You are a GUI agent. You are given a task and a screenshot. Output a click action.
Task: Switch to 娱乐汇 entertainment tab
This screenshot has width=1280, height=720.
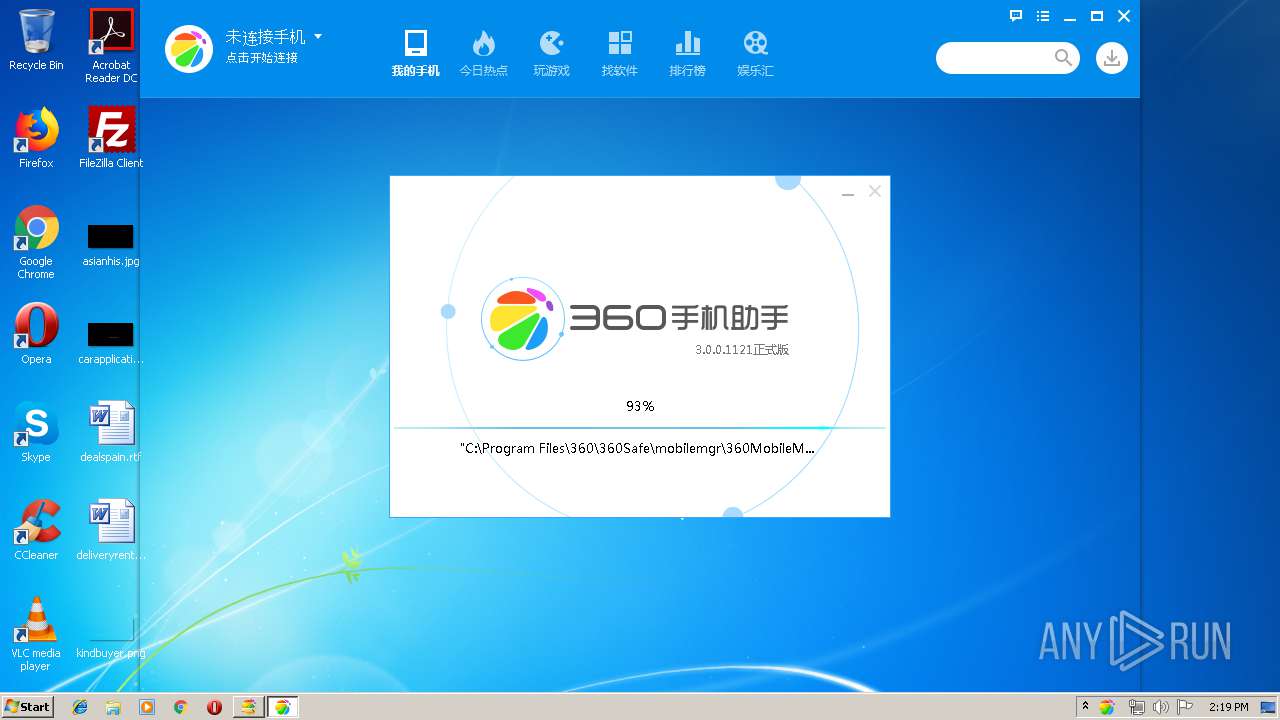pos(755,54)
